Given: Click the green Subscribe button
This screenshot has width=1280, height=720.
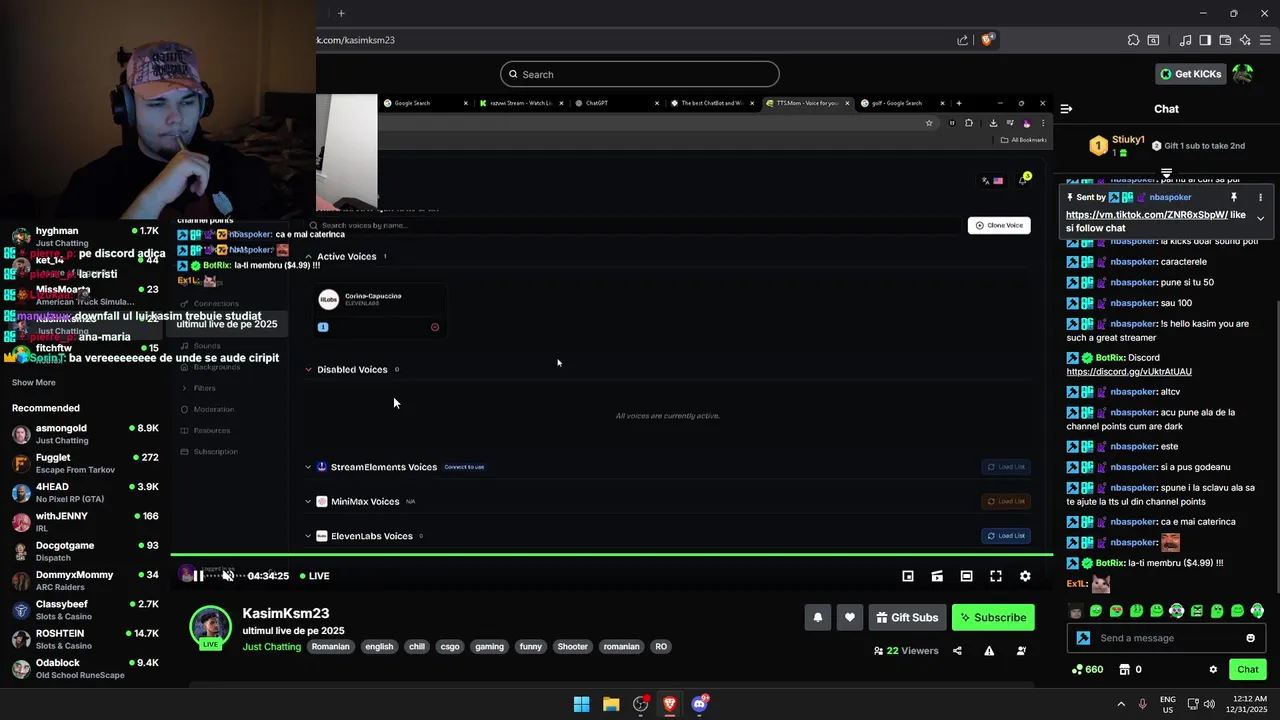Looking at the screenshot, I should tap(993, 618).
